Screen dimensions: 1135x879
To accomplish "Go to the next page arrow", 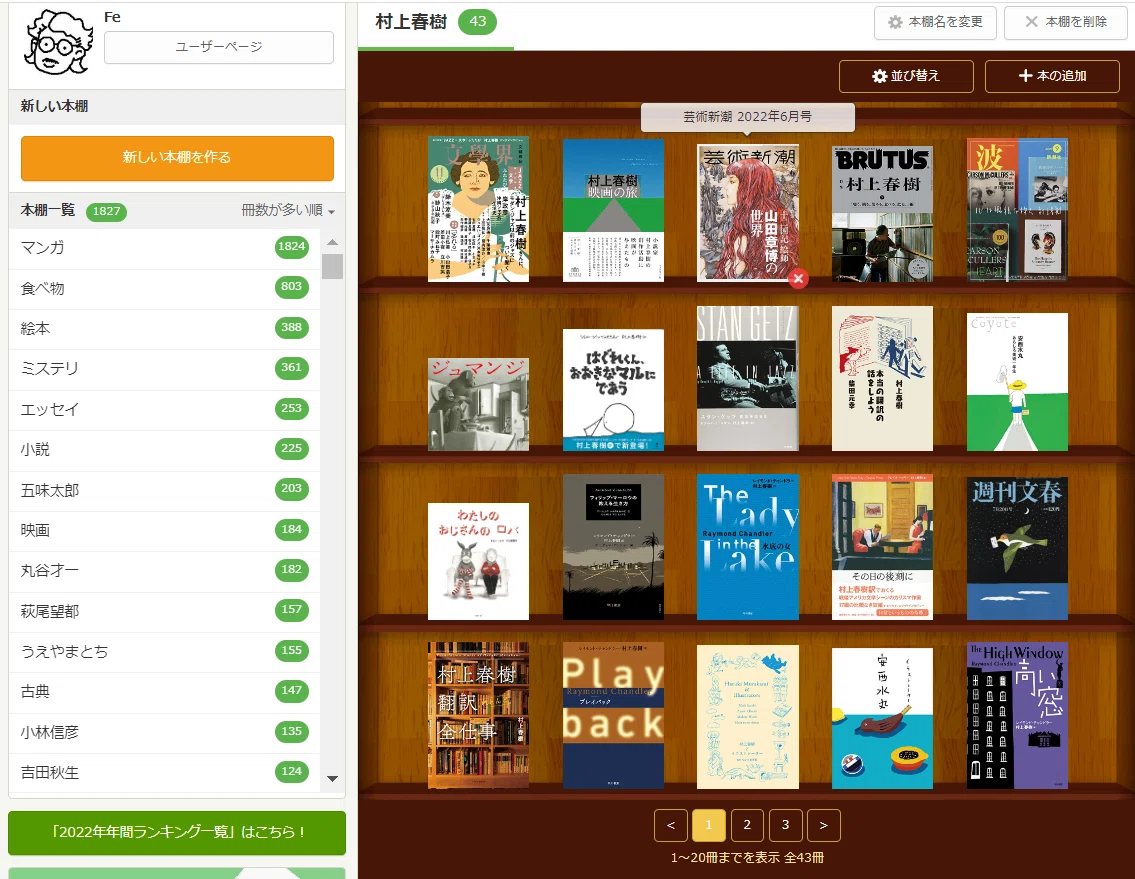I will pyautogui.click(x=824, y=825).
